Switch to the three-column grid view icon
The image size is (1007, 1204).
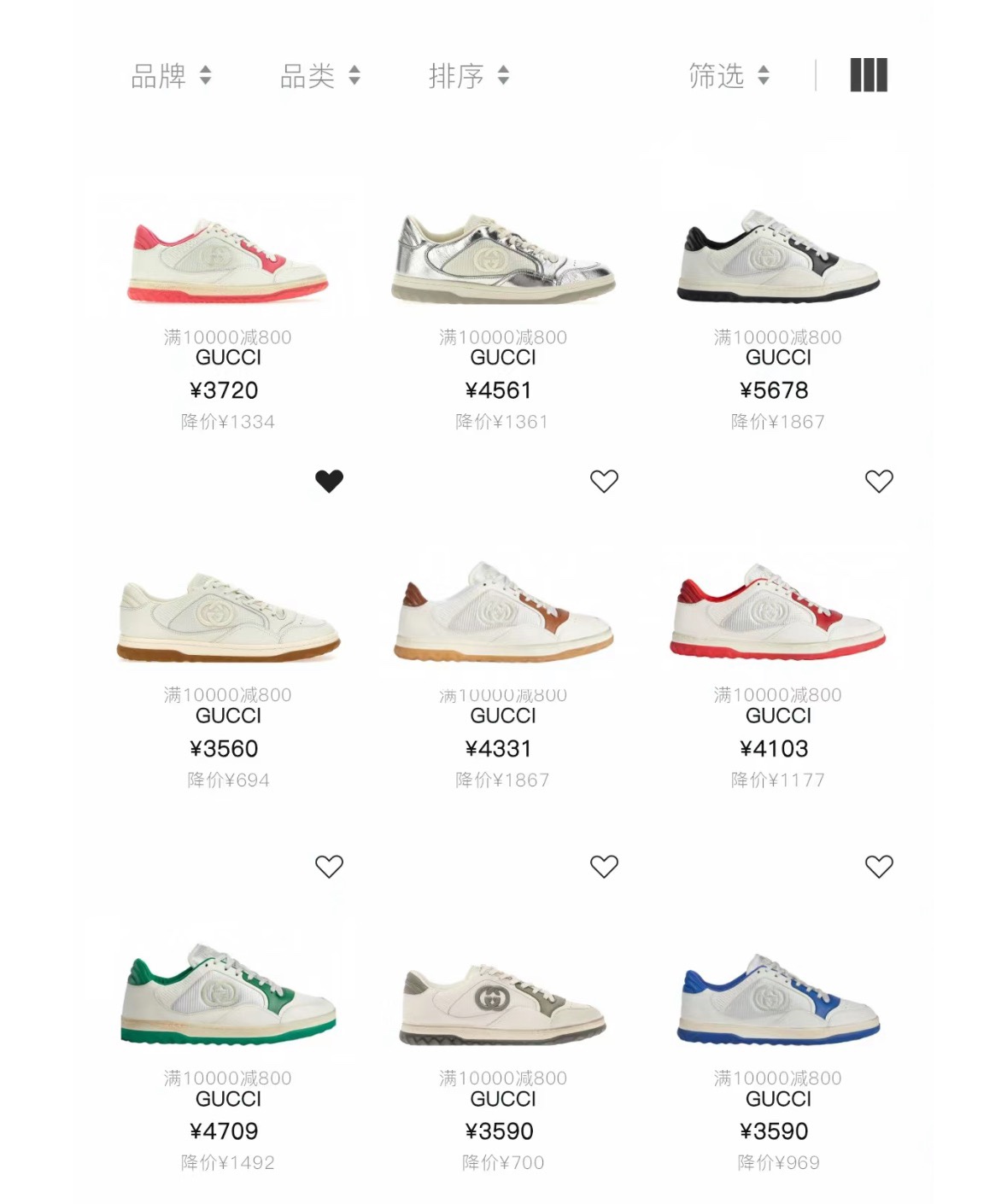click(x=869, y=75)
